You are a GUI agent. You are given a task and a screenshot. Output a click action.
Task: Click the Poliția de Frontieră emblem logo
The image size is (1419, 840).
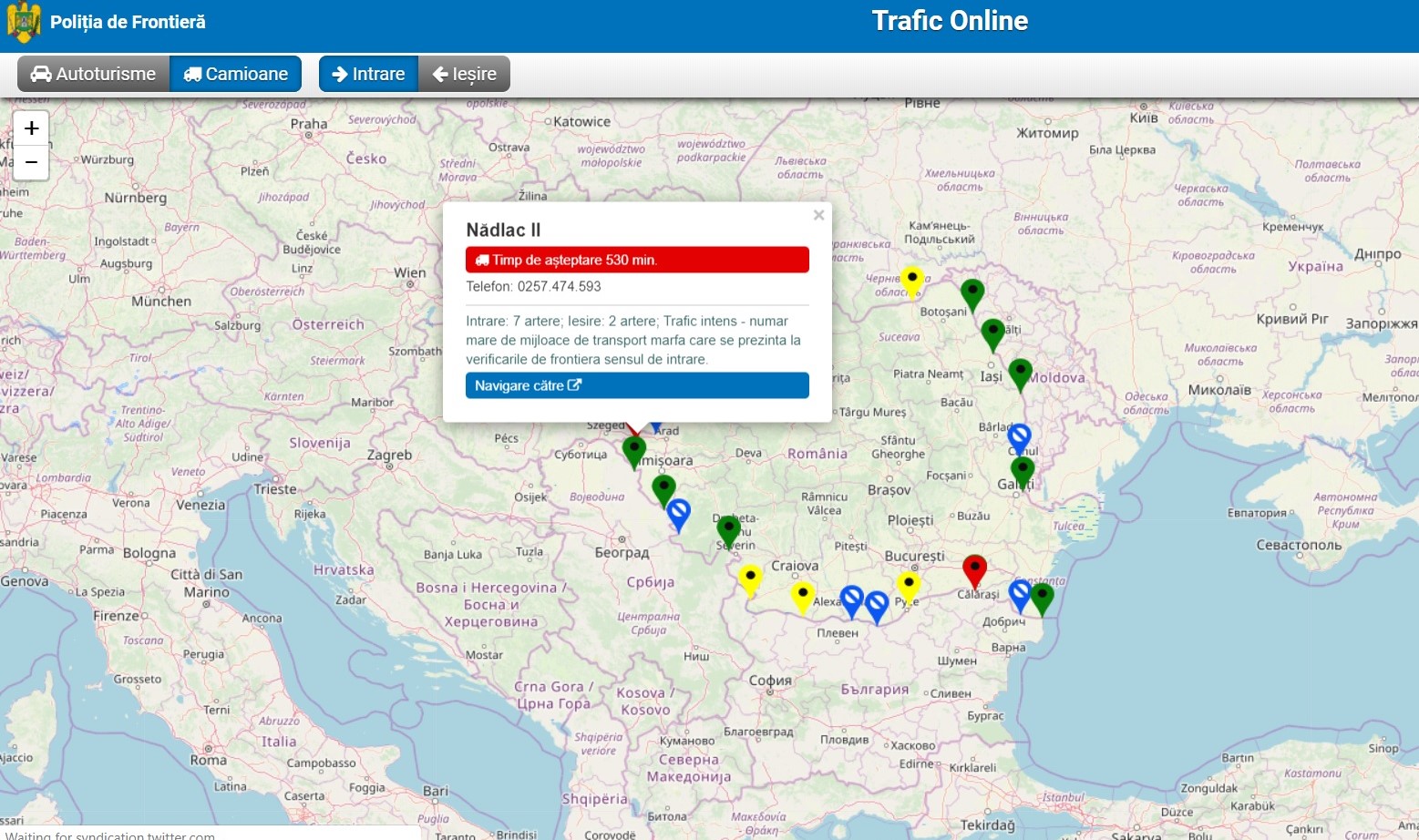click(x=24, y=22)
